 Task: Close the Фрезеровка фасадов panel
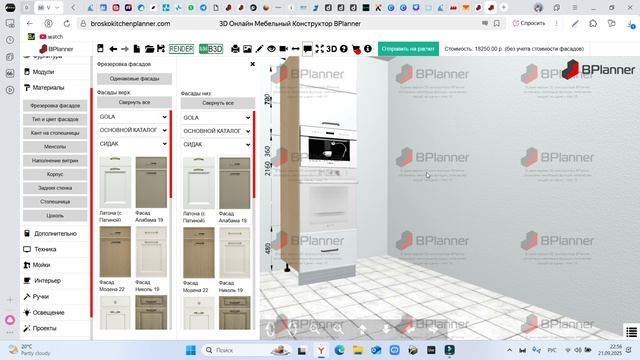(x=253, y=64)
